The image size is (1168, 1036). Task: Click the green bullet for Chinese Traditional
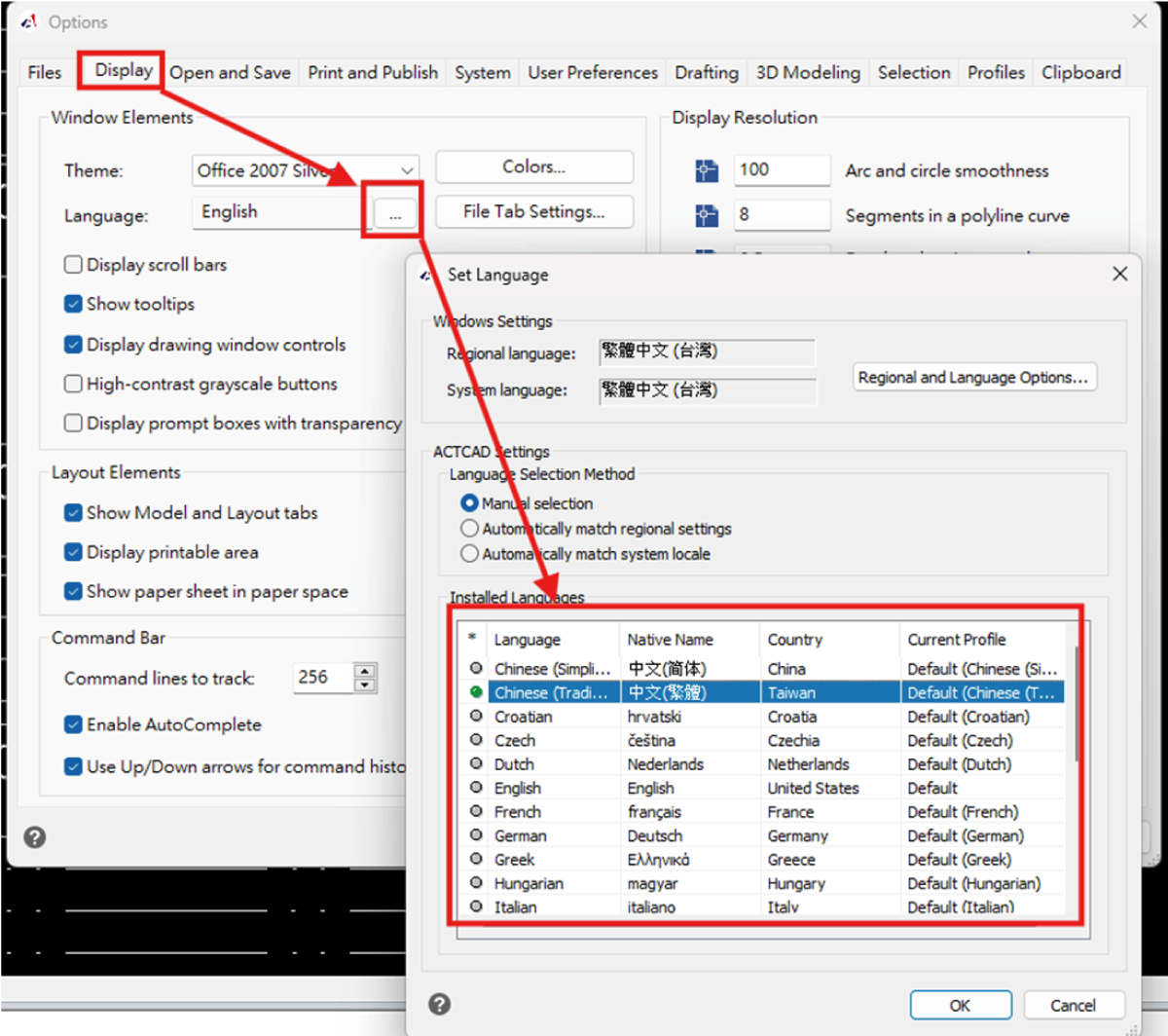[476, 692]
